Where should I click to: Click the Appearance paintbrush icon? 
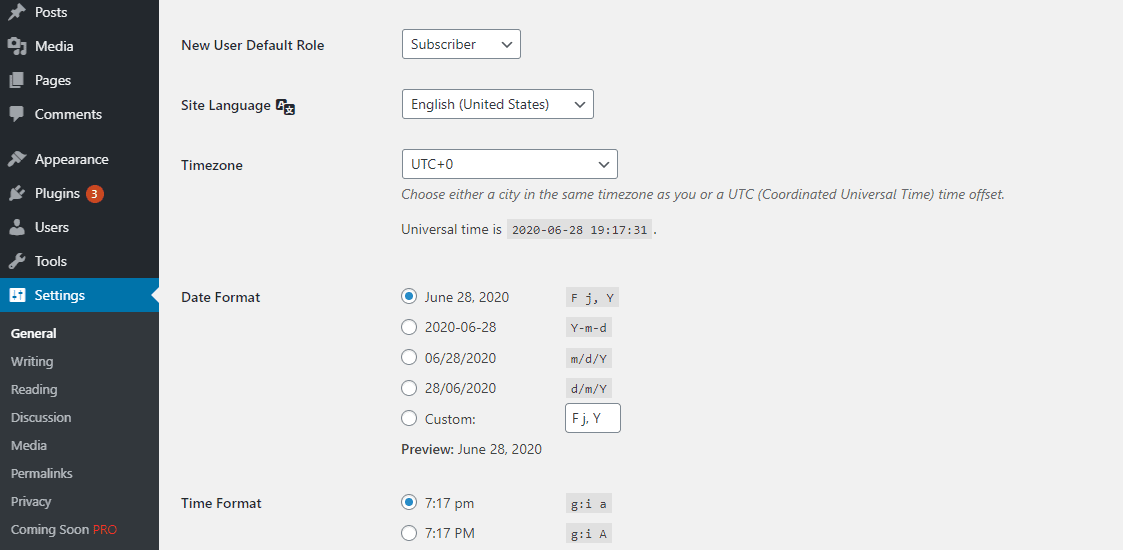coord(17,159)
